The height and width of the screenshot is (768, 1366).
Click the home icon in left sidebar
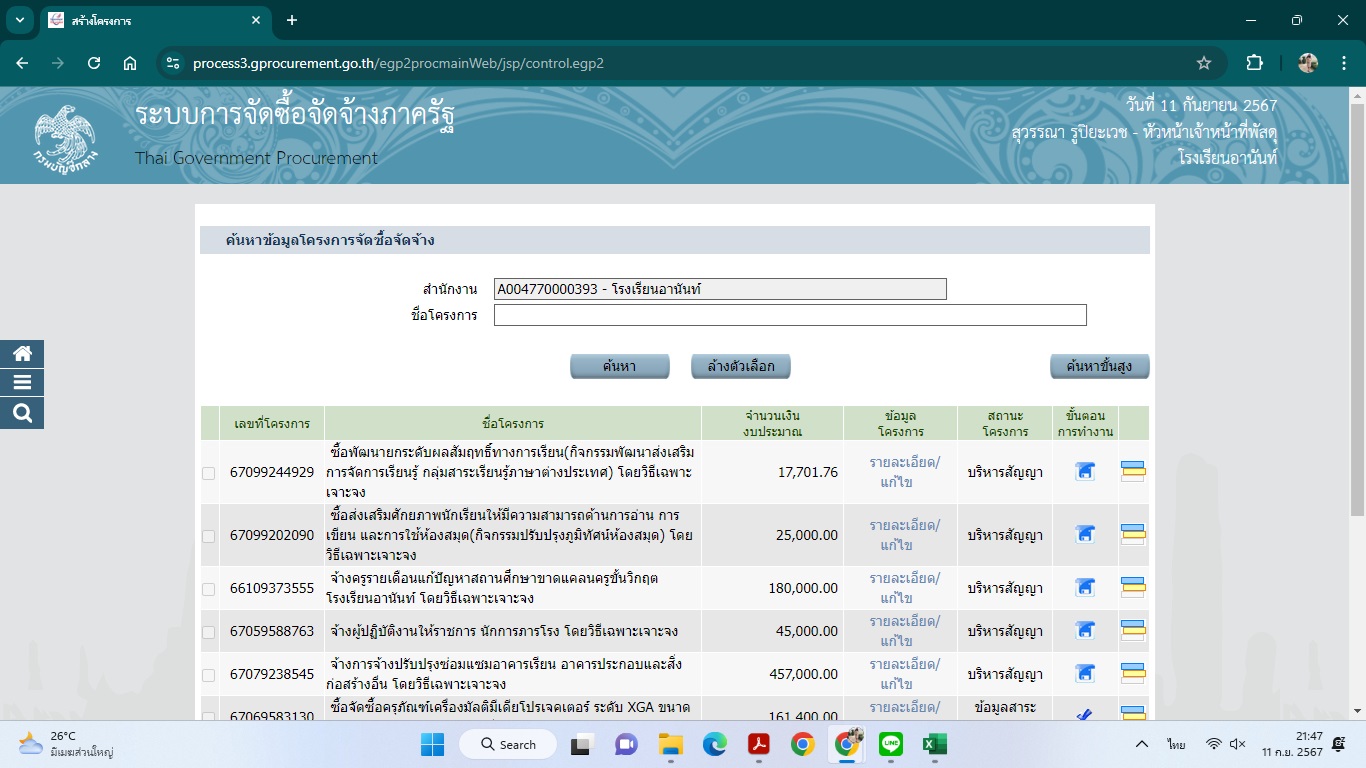pos(22,354)
